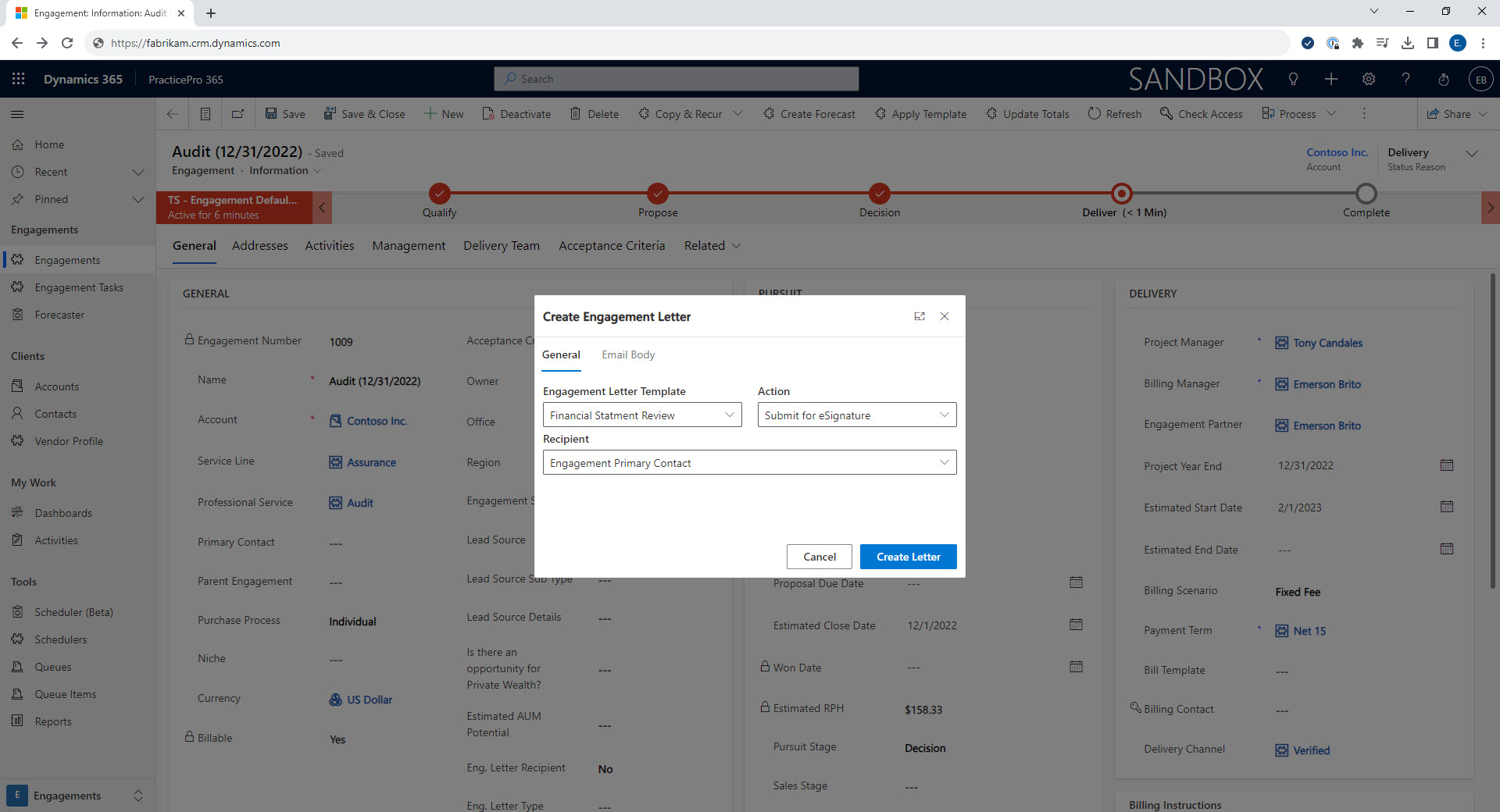Screen dimensions: 1500x812
Task: Open calendar picker for Project Year End
Action: [1446, 465]
